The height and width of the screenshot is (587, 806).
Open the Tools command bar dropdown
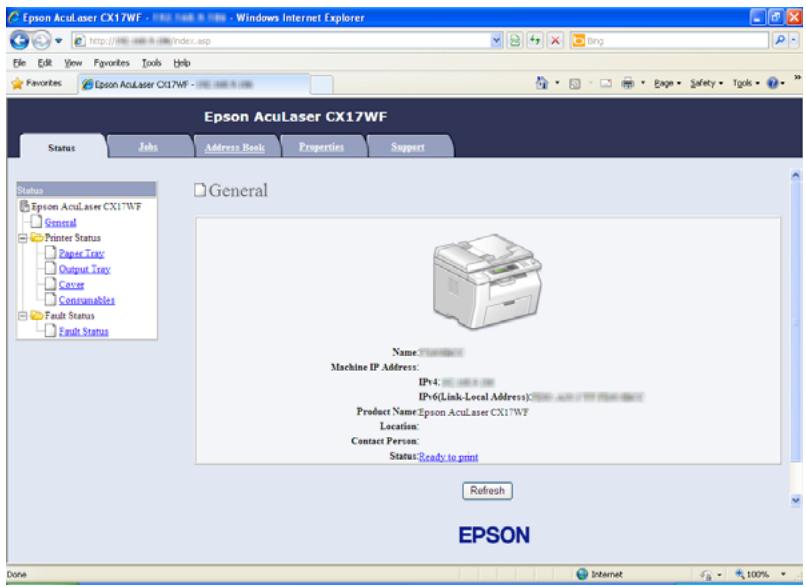pos(746,83)
